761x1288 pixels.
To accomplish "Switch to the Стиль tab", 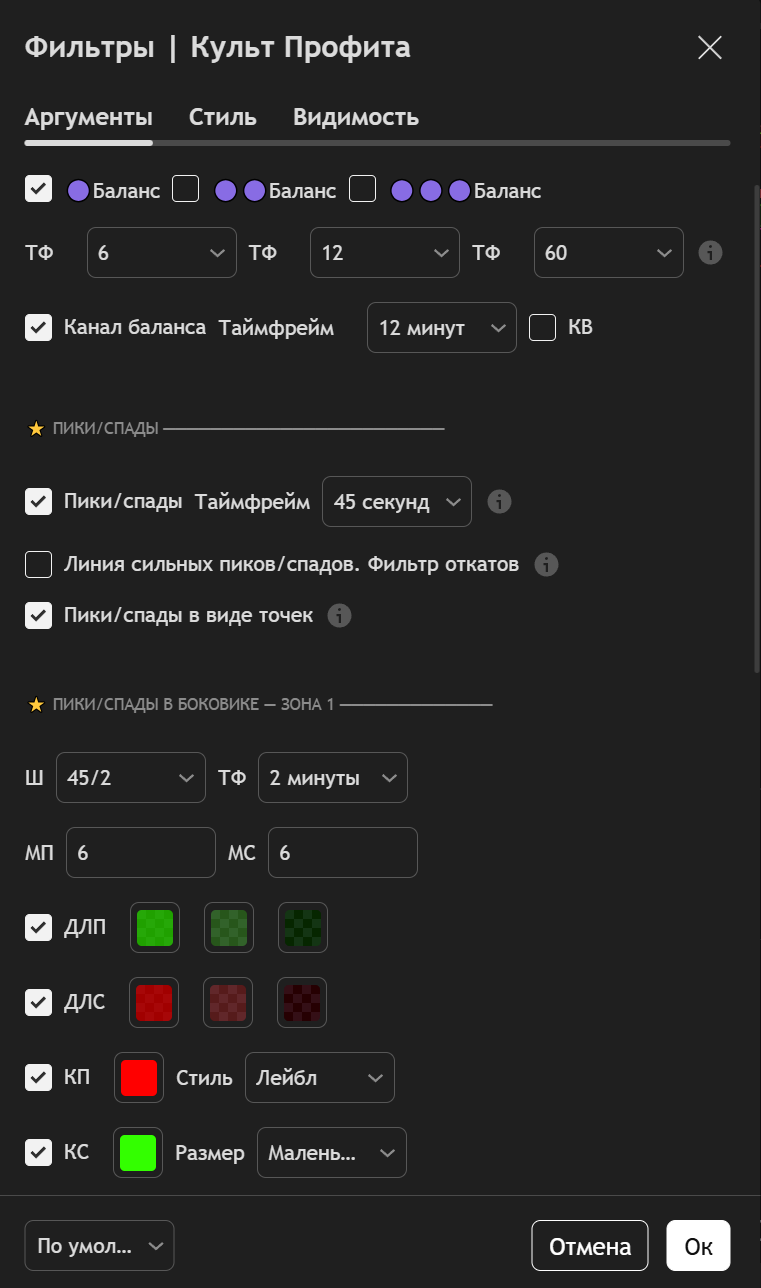I will [x=223, y=117].
